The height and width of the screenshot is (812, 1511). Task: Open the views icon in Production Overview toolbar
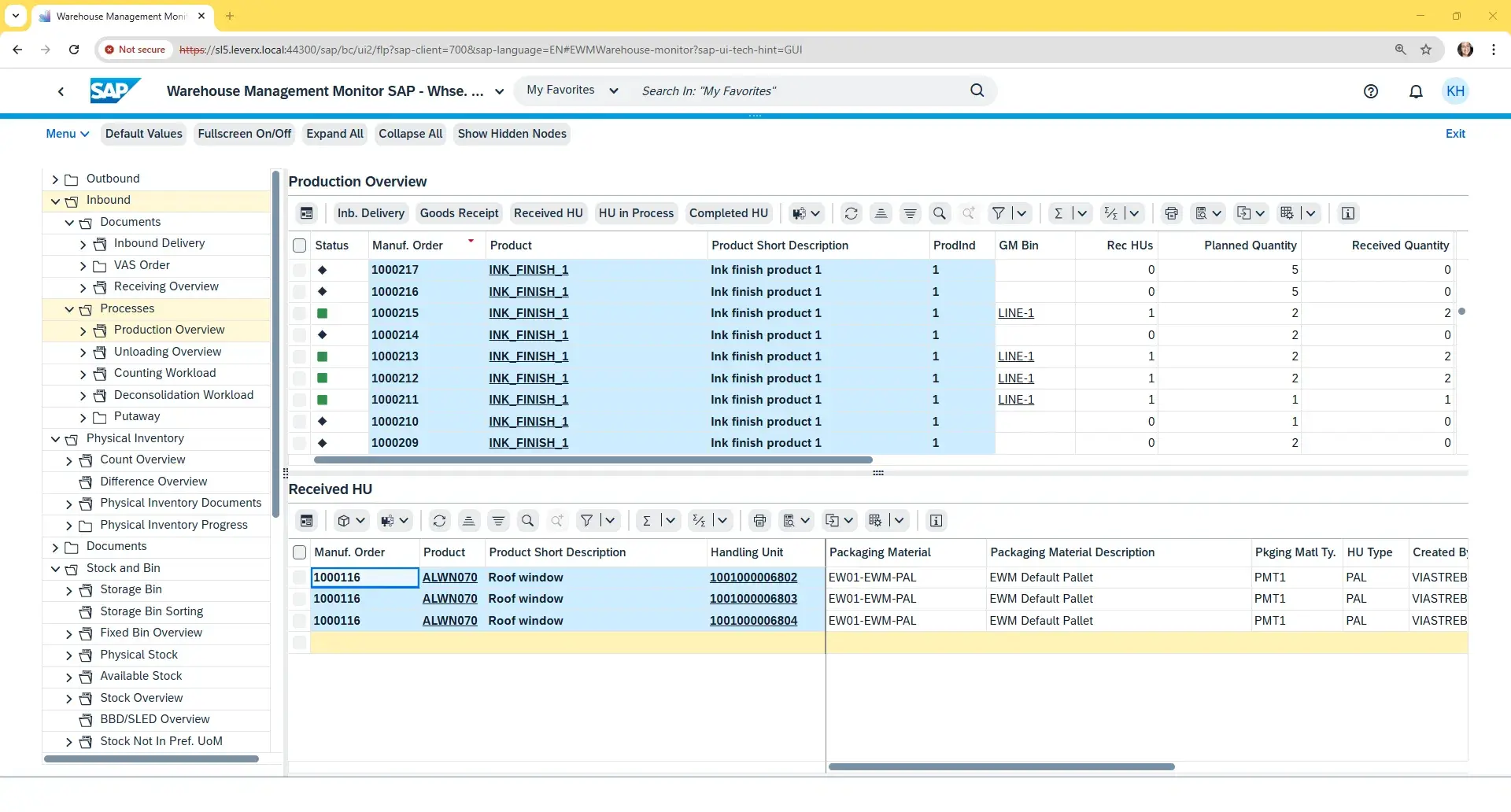(1208, 213)
